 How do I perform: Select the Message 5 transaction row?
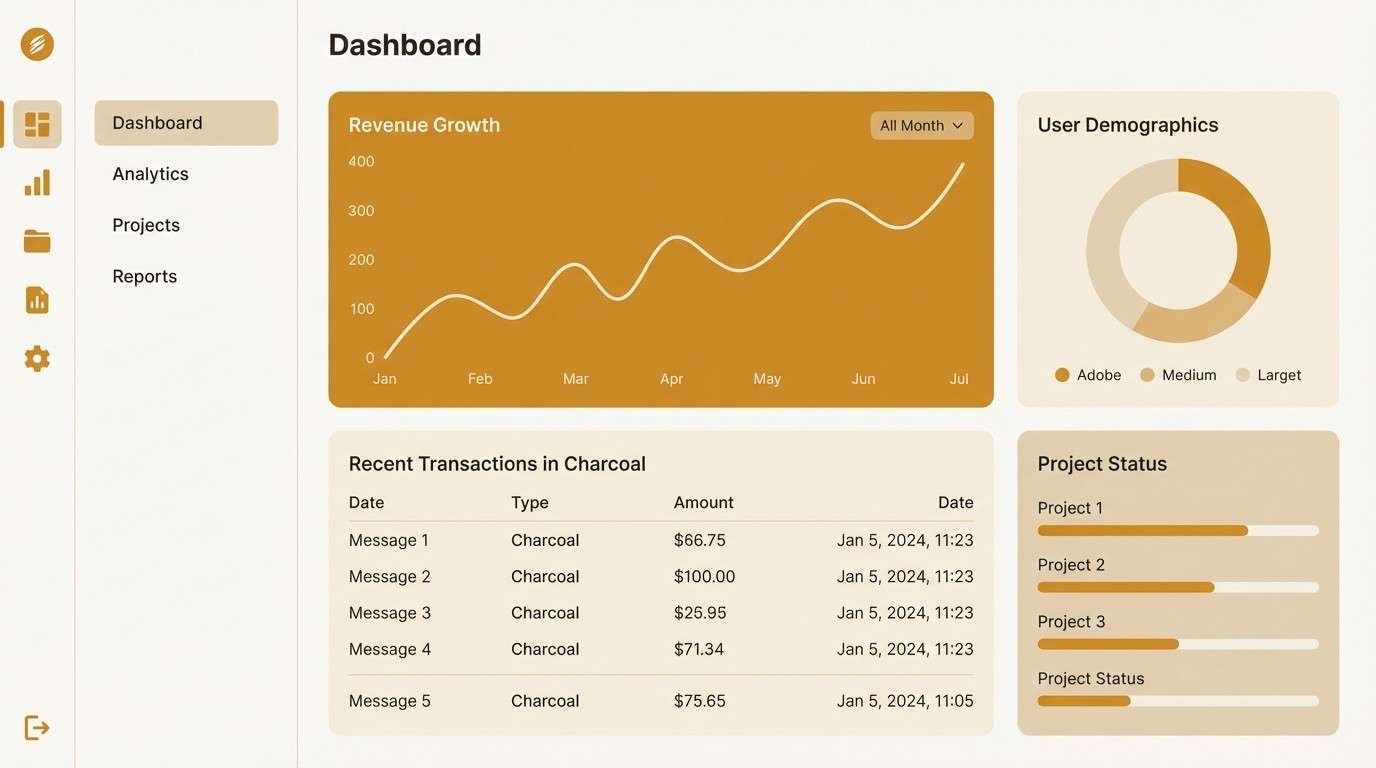[x=660, y=700]
